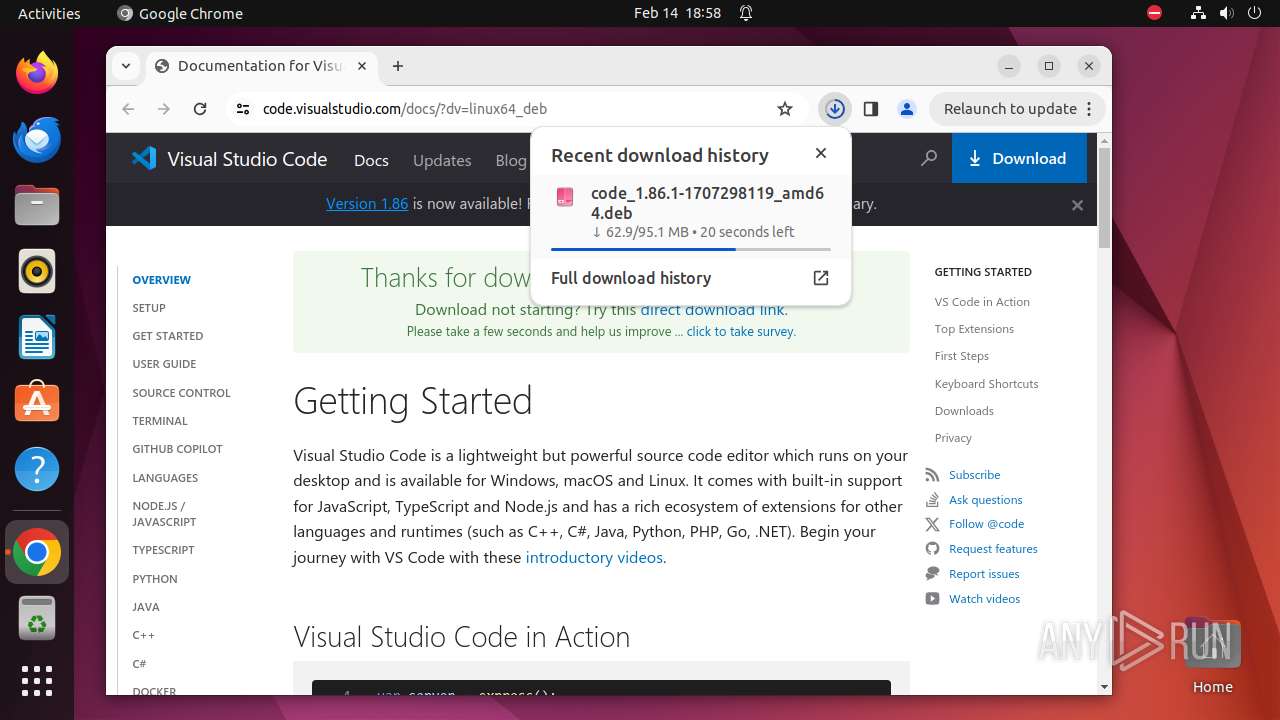This screenshot has height=720, width=1280.
Task: Open the introductory videos link
Action: point(594,558)
